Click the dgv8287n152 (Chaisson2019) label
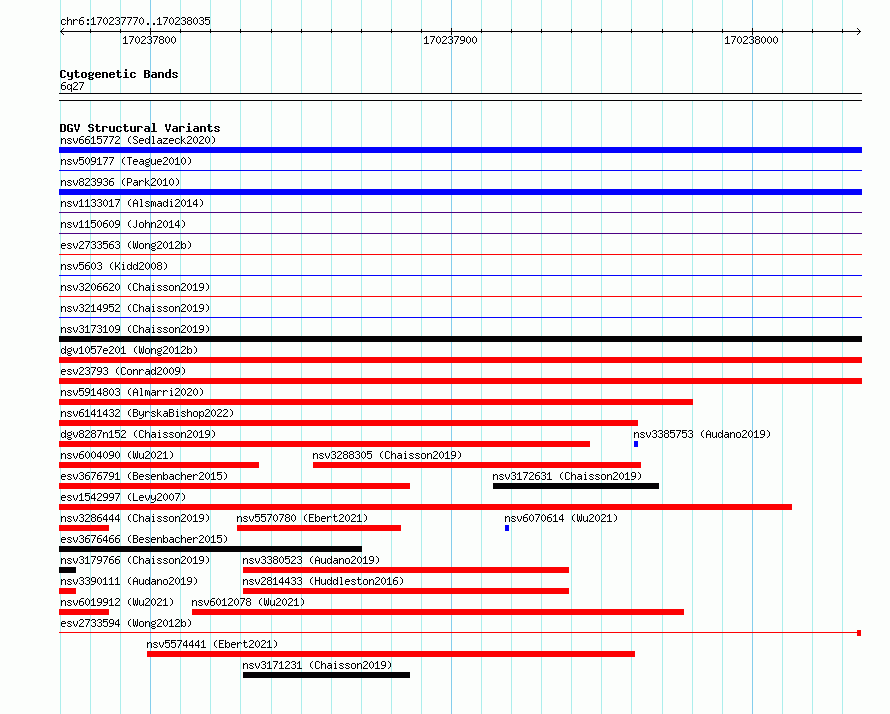 tap(138, 434)
